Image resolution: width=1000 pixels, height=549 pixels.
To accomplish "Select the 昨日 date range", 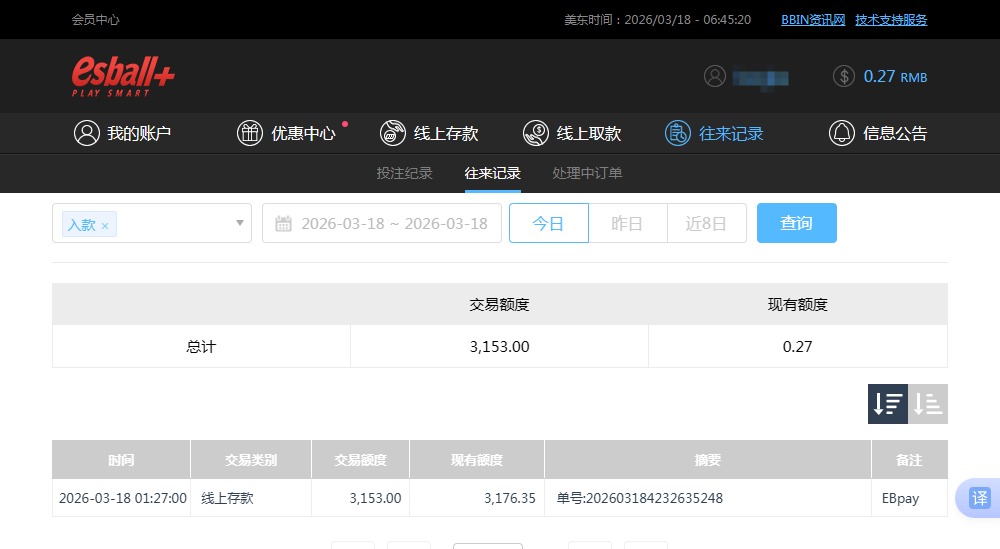I will 628,223.
